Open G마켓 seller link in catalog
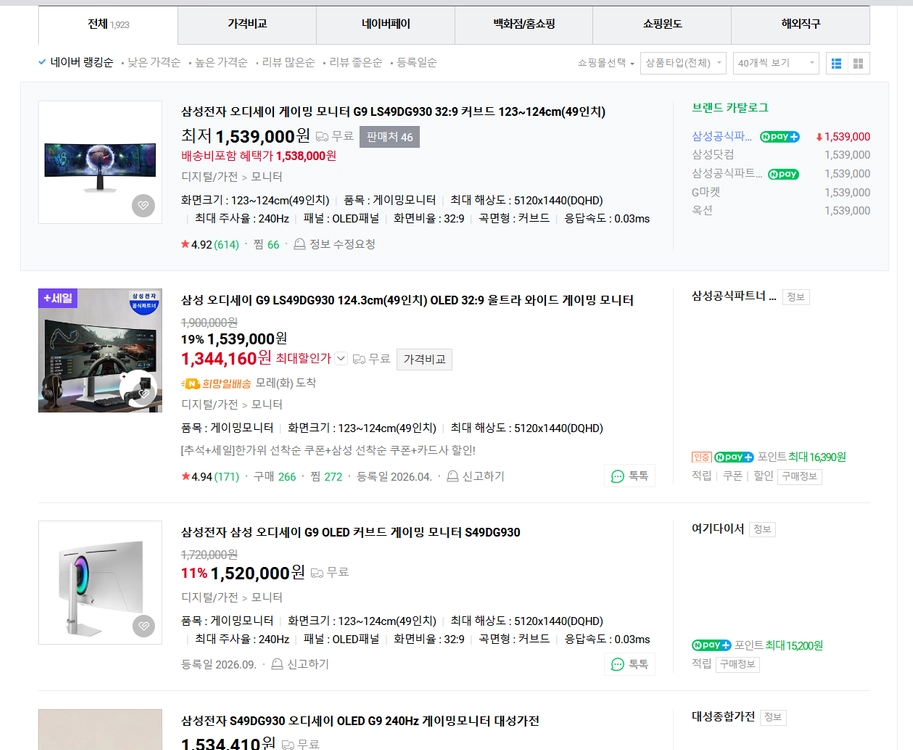Viewport: 913px width, 750px height. click(706, 192)
